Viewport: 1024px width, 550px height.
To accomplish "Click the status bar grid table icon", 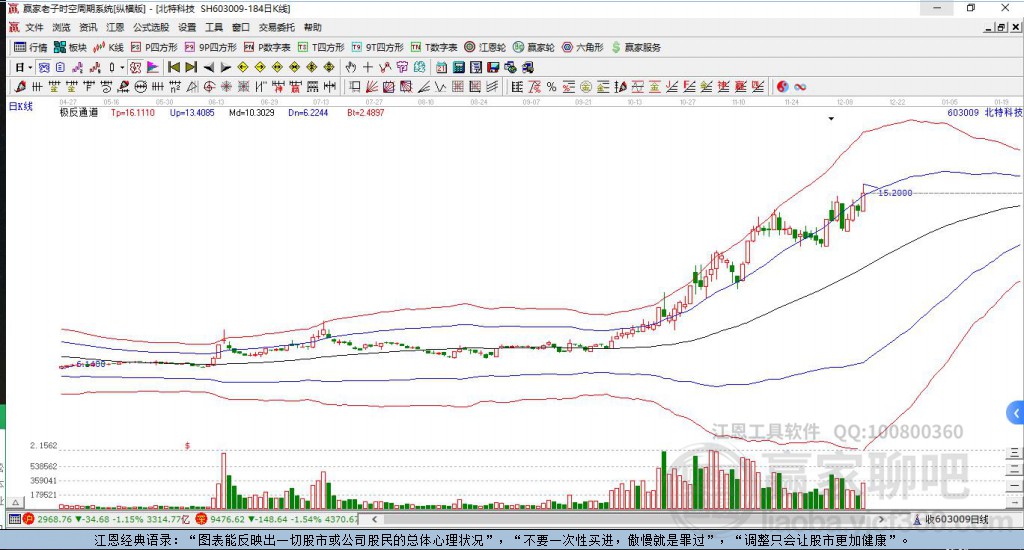I will pyautogui.click(x=14, y=519).
